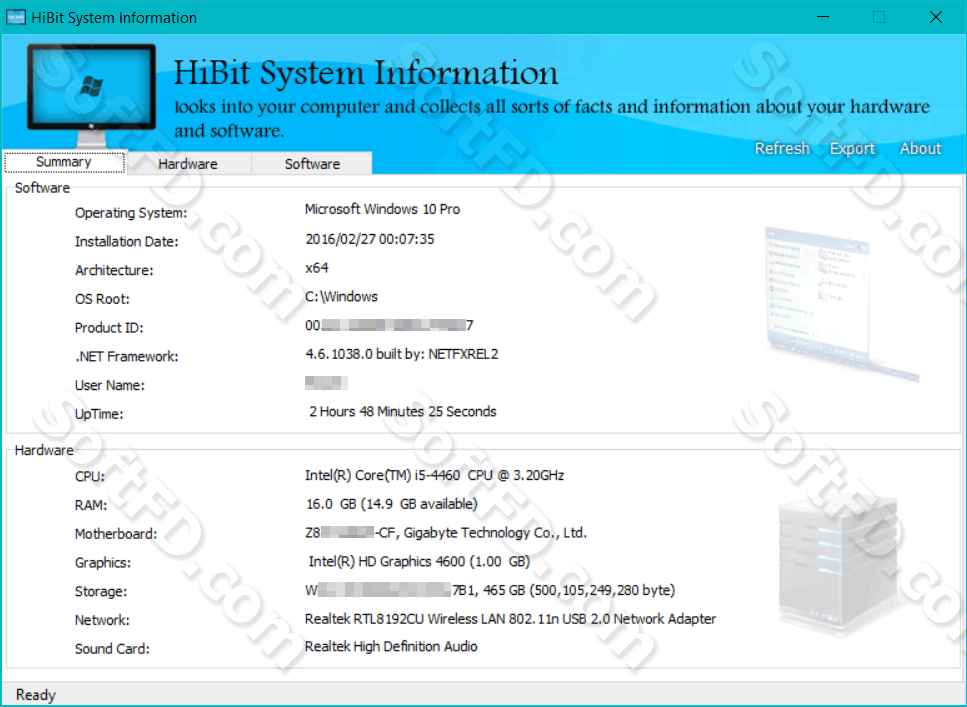Open the Hardware tab
Screen dimensions: 967x707
[188, 163]
